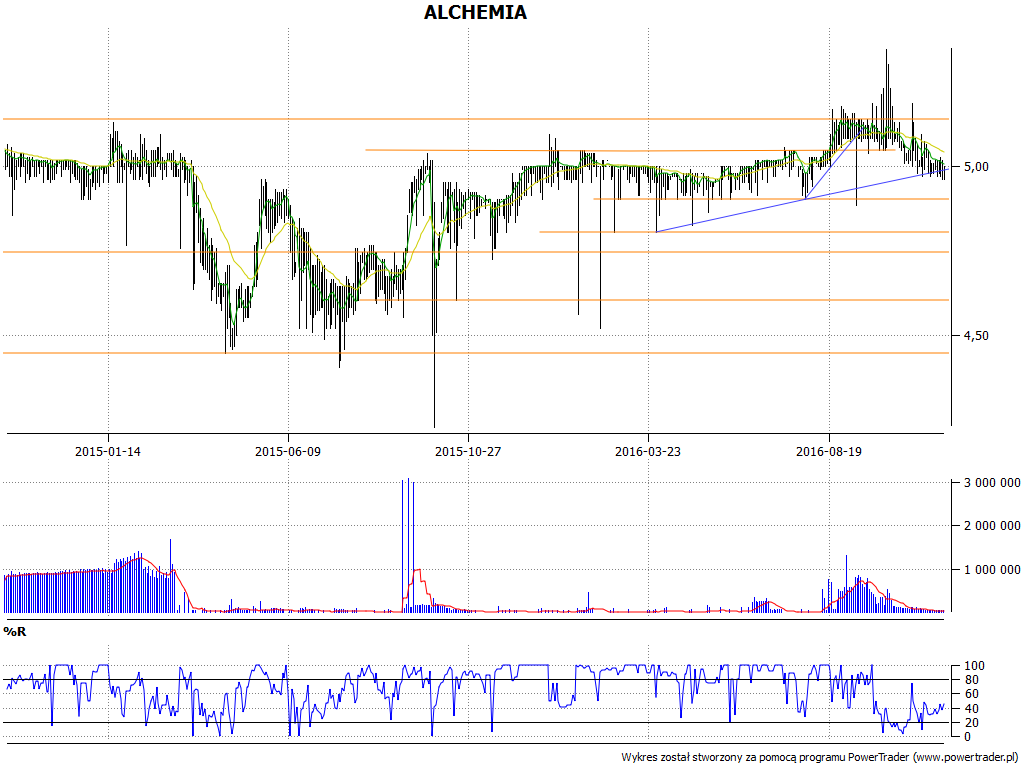Click the 100 level on %R axis
The image size is (1024, 768).
(x=974, y=666)
